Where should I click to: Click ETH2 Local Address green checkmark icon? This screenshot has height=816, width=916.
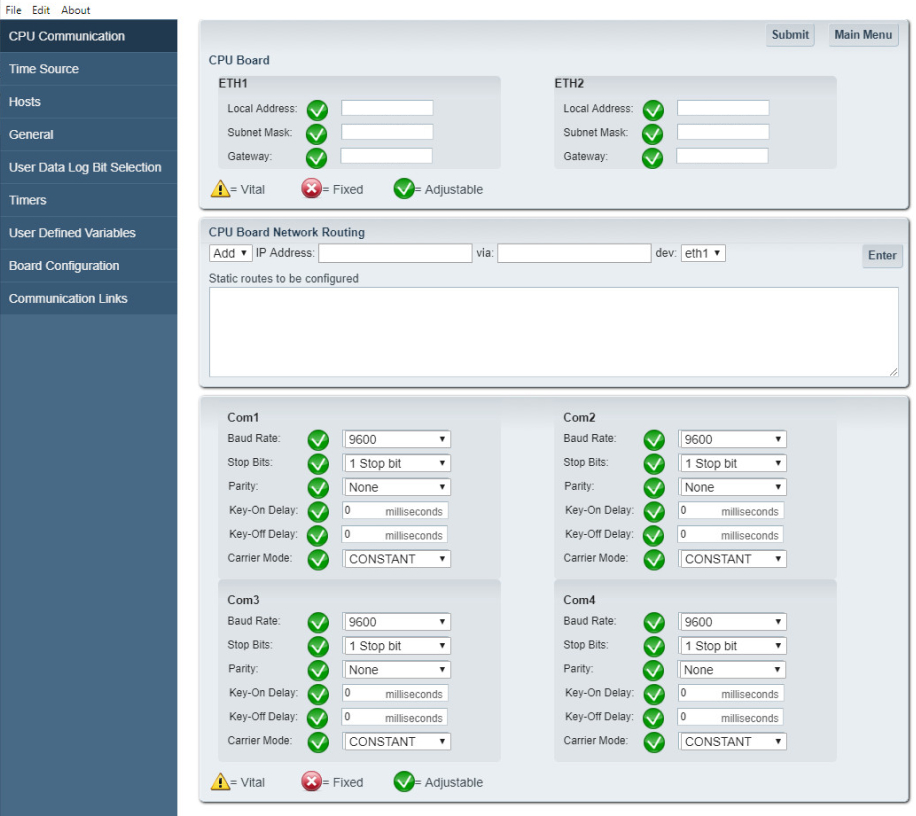pyautogui.click(x=653, y=110)
